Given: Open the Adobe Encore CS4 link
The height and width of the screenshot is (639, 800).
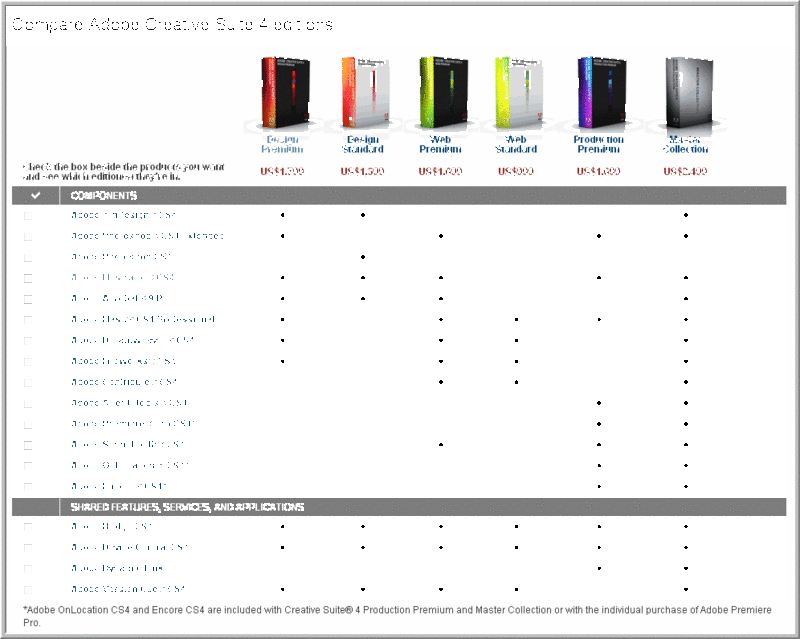Looking at the screenshot, I should (119, 486).
